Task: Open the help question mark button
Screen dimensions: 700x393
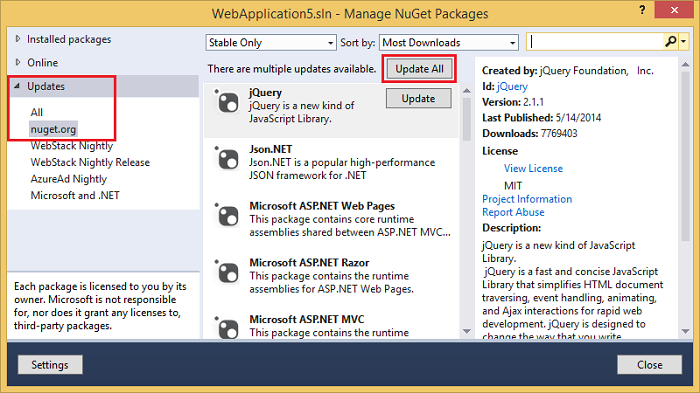Action: point(642,10)
